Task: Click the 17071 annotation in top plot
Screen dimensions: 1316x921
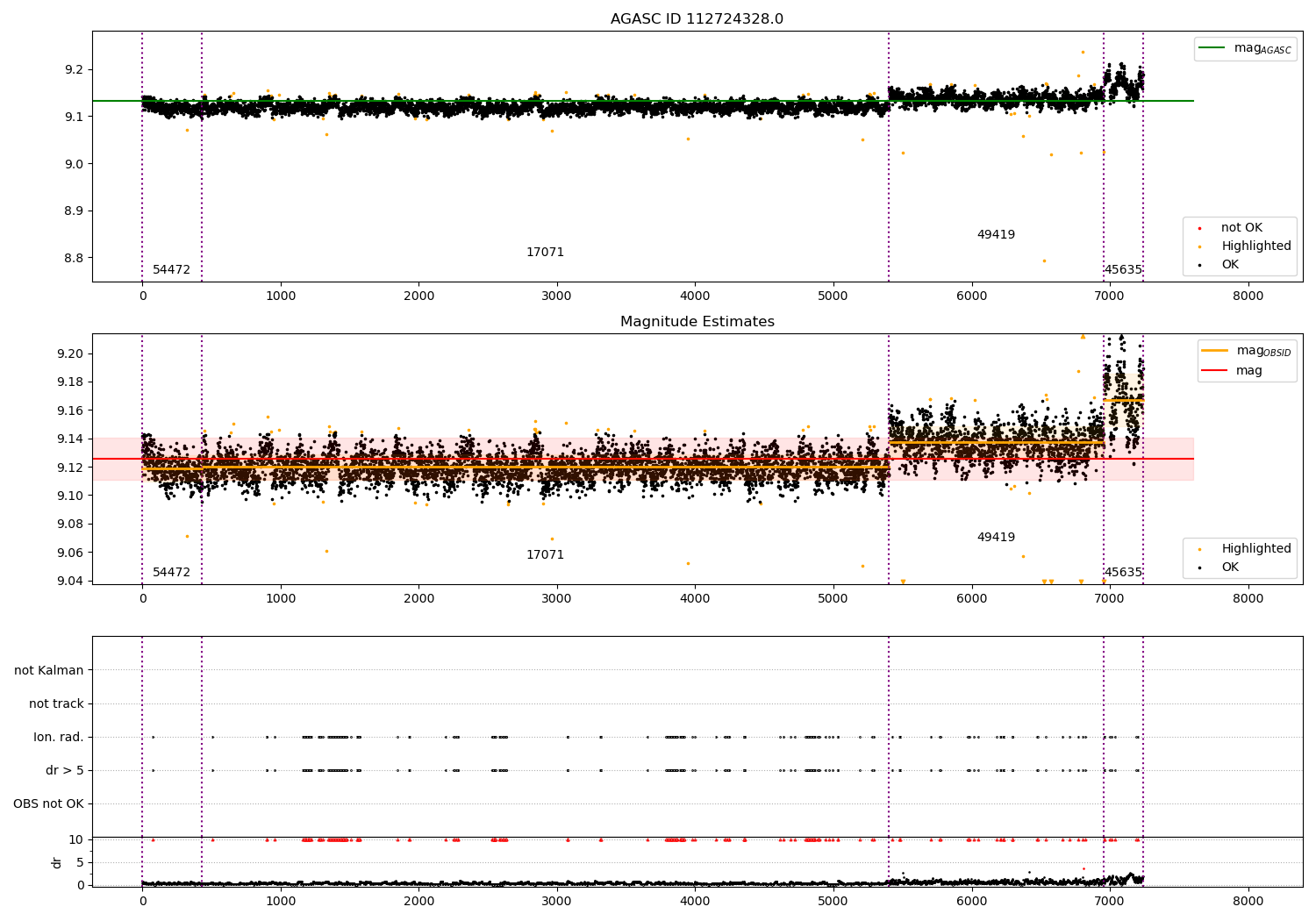Action: pyautogui.click(x=545, y=253)
